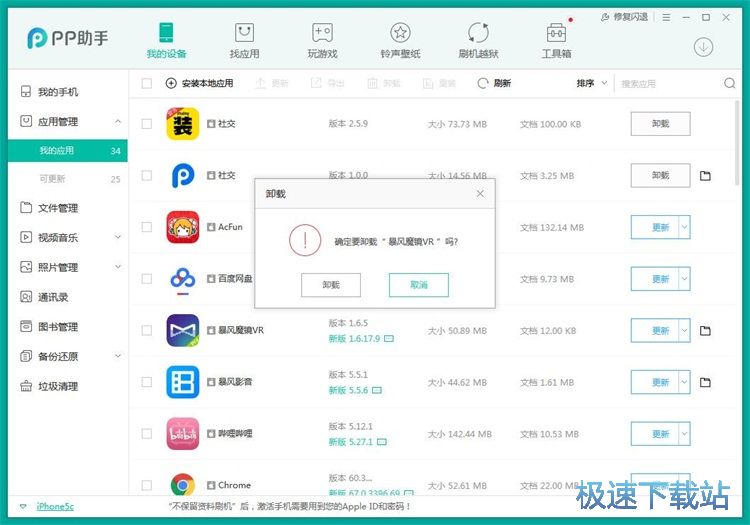
Task: Focus the 搜索应用 search field
Action: 670,84
